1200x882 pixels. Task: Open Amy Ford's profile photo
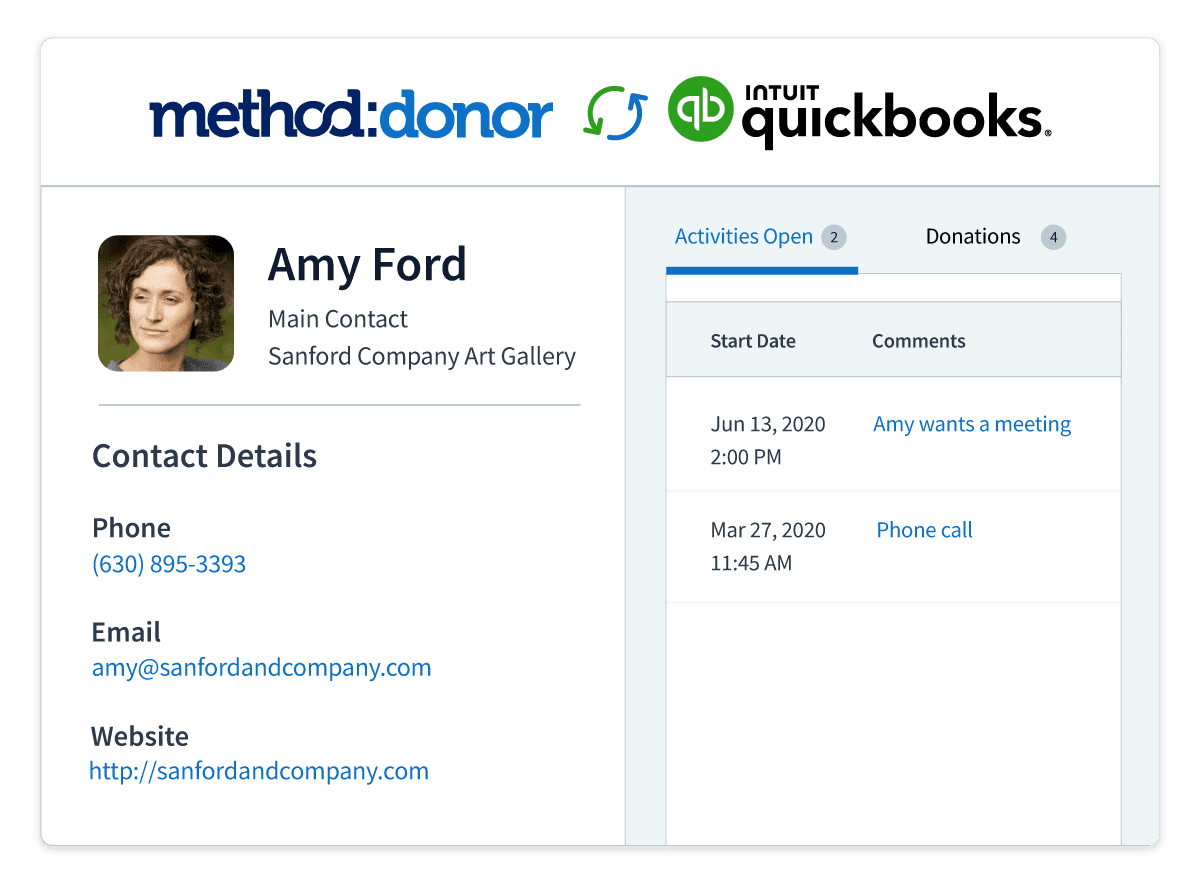click(x=166, y=303)
